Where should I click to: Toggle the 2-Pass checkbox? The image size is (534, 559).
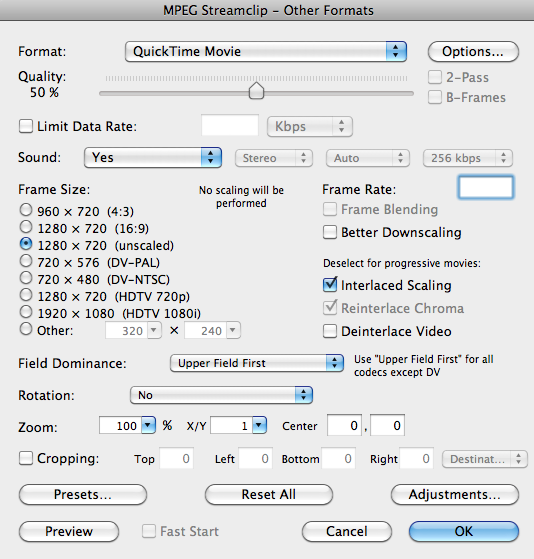point(435,77)
